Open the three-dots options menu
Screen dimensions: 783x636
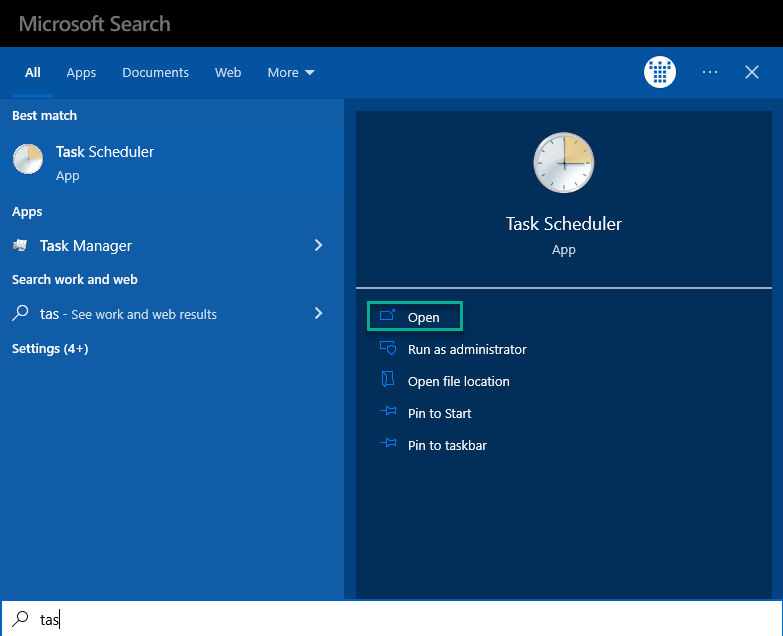point(710,72)
